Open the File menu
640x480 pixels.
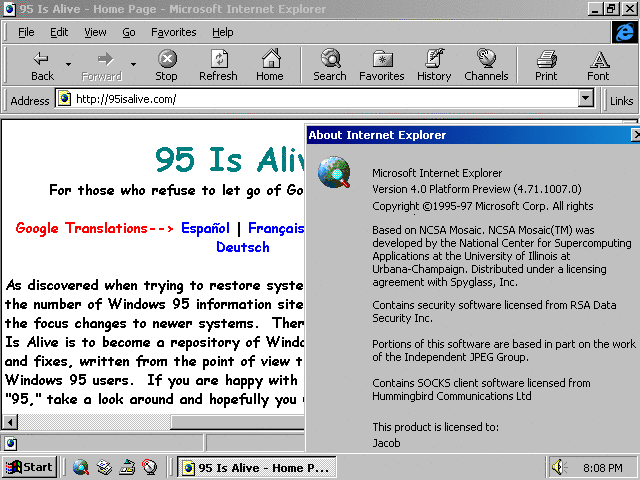(26, 32)
